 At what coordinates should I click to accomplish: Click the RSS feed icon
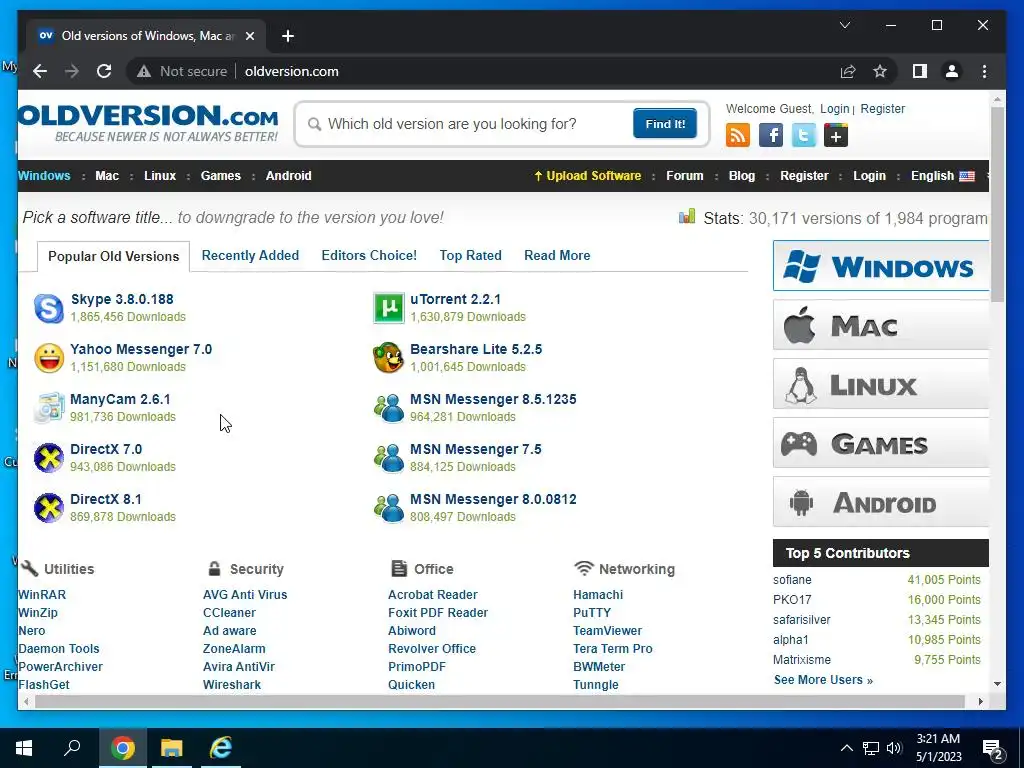(738, 136)
